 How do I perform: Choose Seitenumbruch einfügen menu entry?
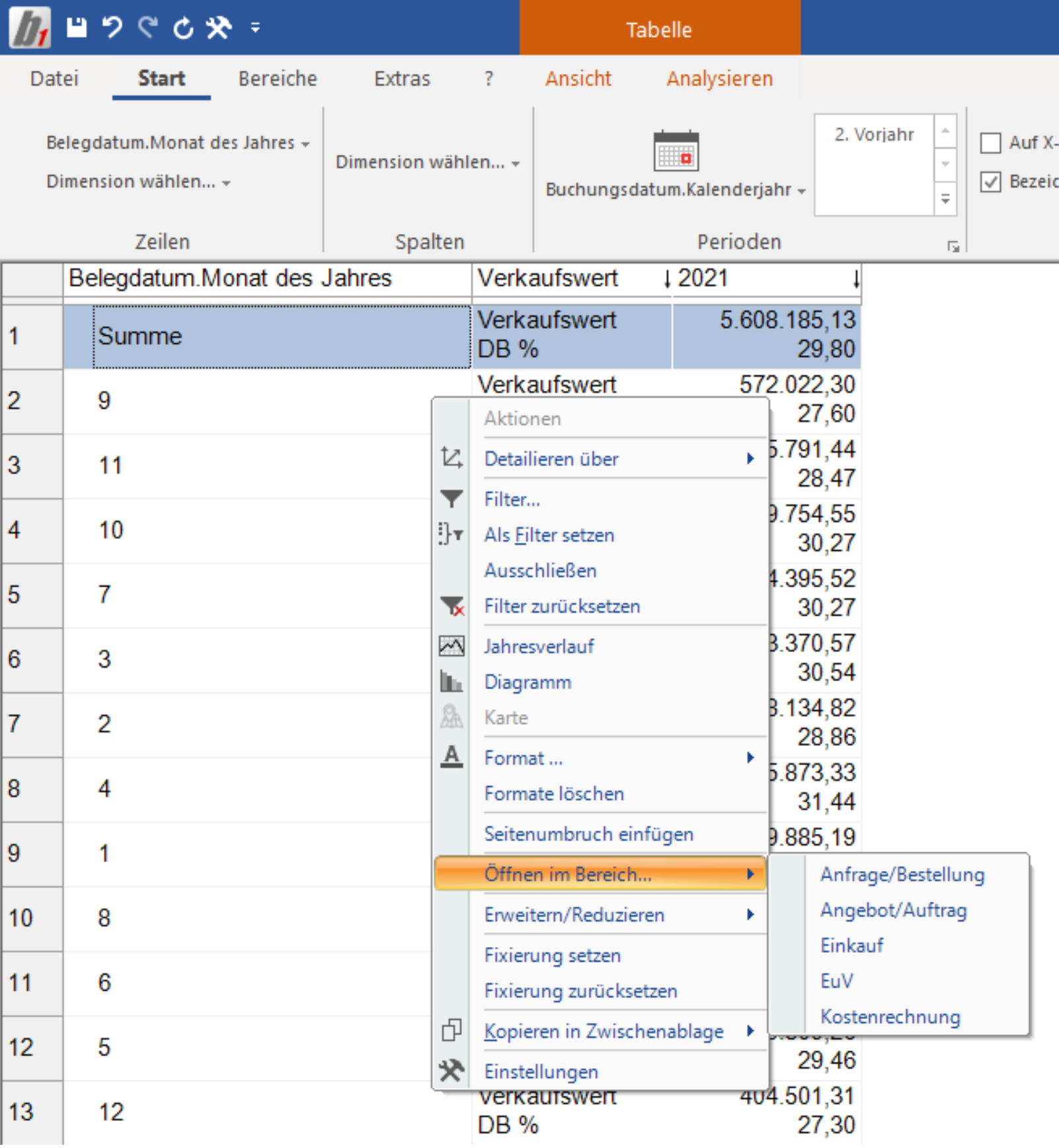click(588, 834)
